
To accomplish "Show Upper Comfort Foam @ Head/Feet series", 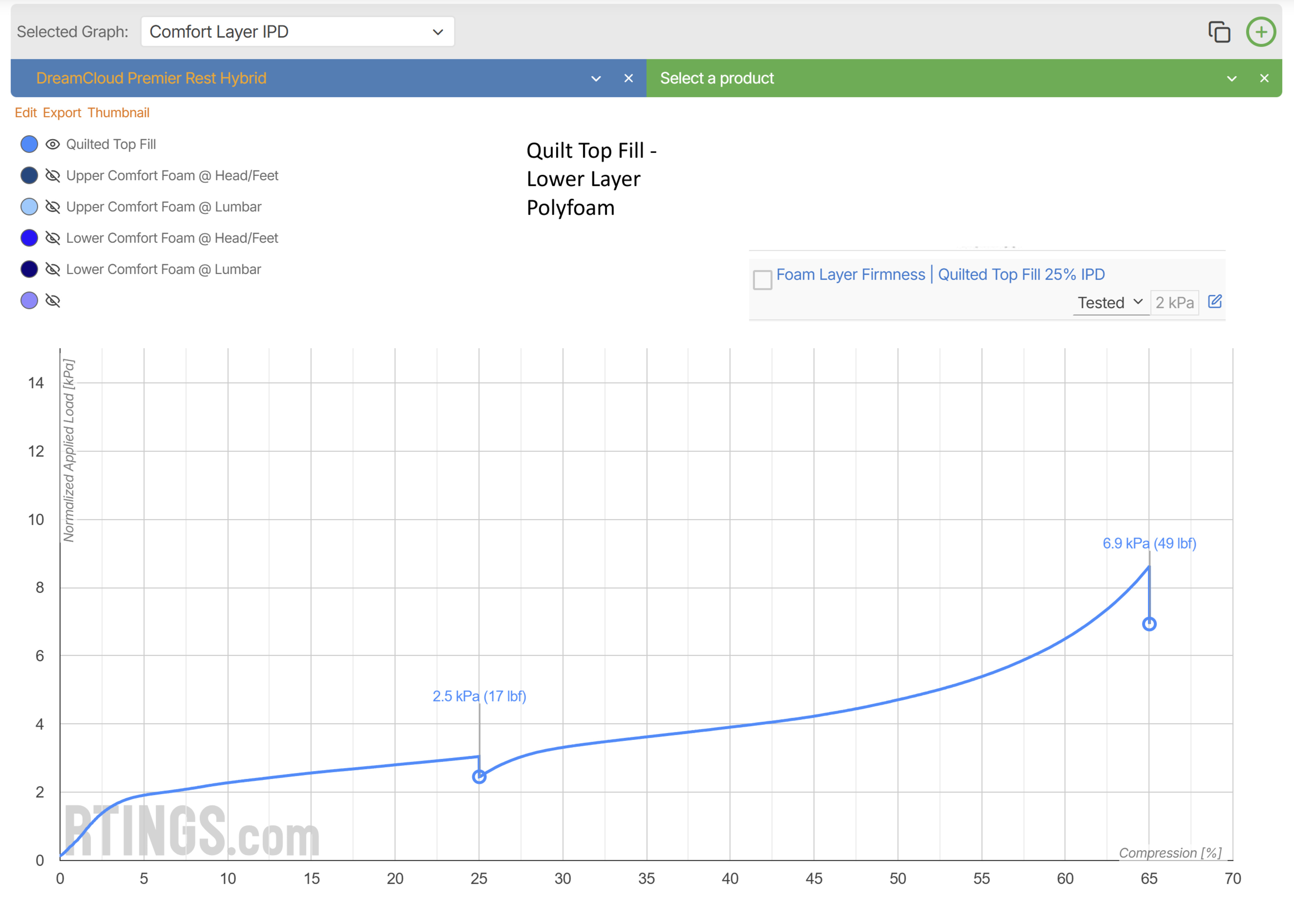I will (x=53, y=176).
